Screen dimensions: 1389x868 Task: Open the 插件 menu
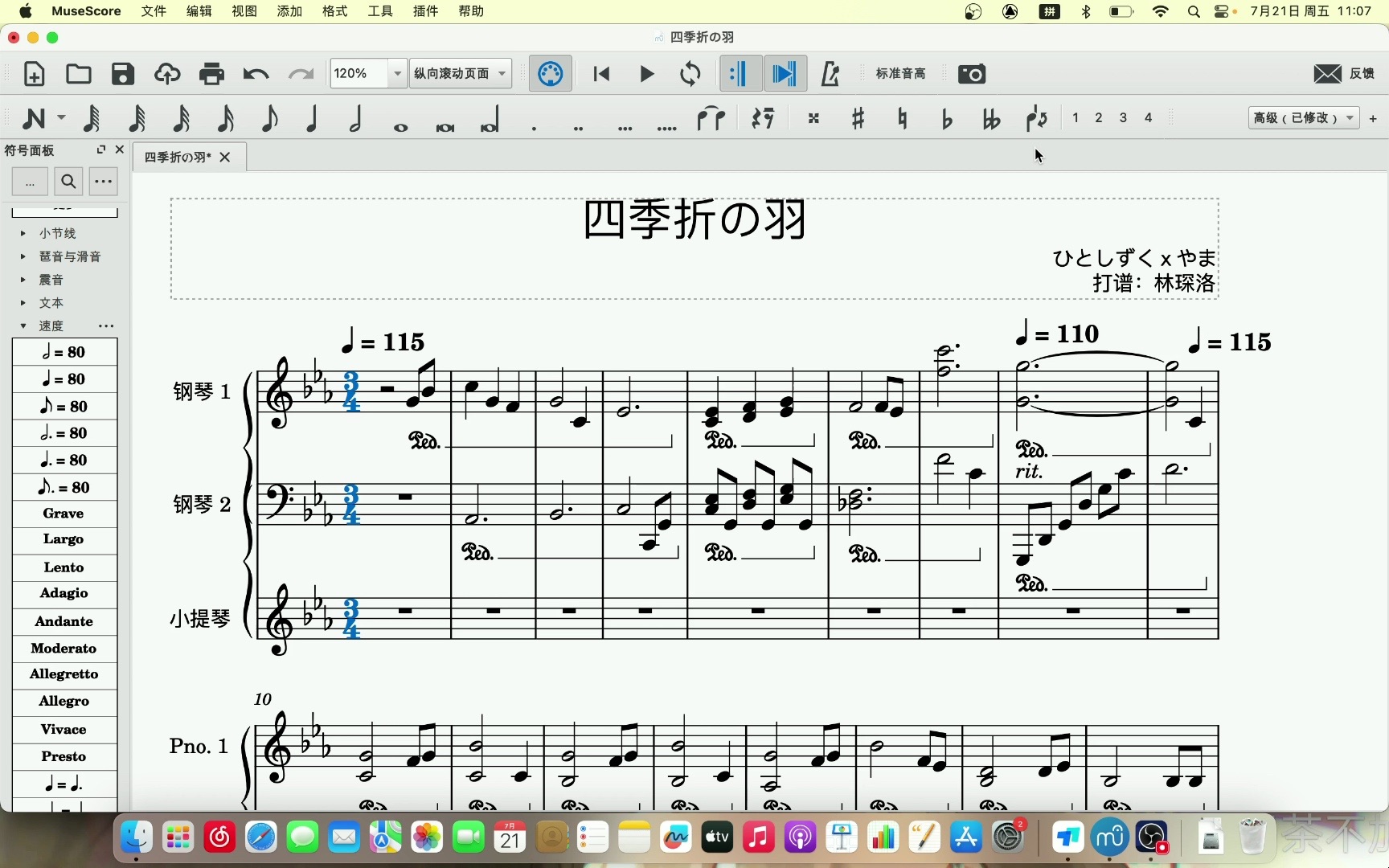425,11
